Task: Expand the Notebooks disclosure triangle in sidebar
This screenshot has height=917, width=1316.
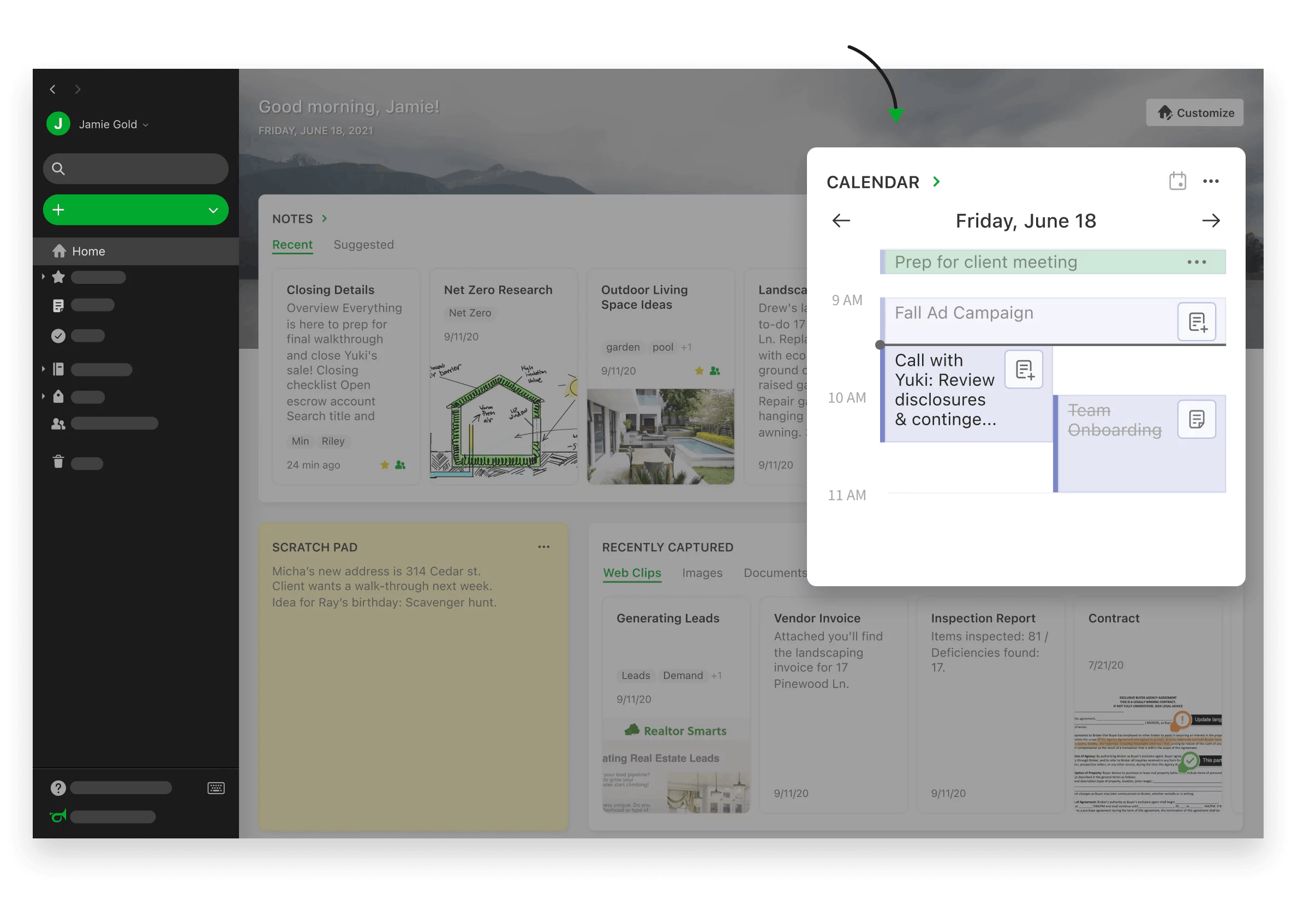Action: (43, 369)
